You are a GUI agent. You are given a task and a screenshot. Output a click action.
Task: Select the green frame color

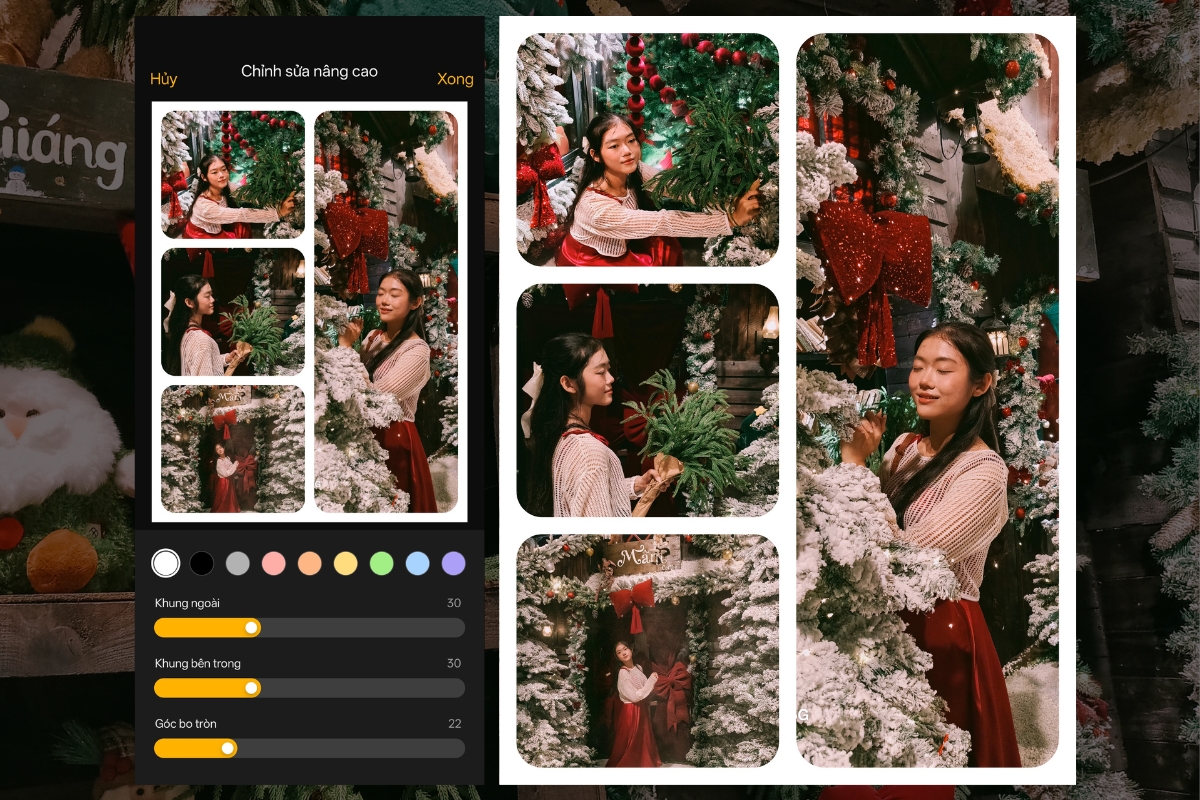tap(382, 563)
